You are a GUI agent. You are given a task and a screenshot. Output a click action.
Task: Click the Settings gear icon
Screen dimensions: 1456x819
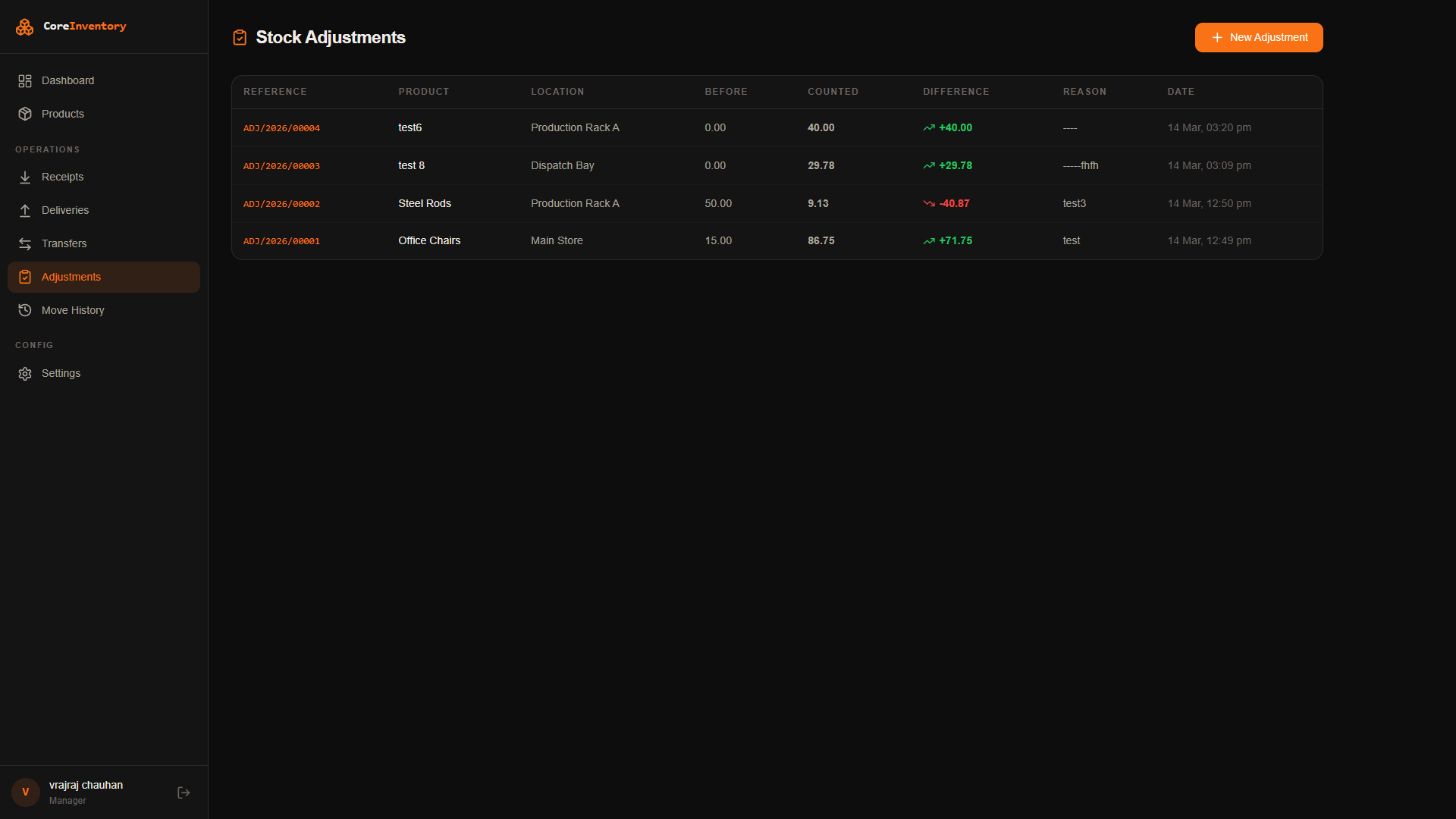[25, 374]
